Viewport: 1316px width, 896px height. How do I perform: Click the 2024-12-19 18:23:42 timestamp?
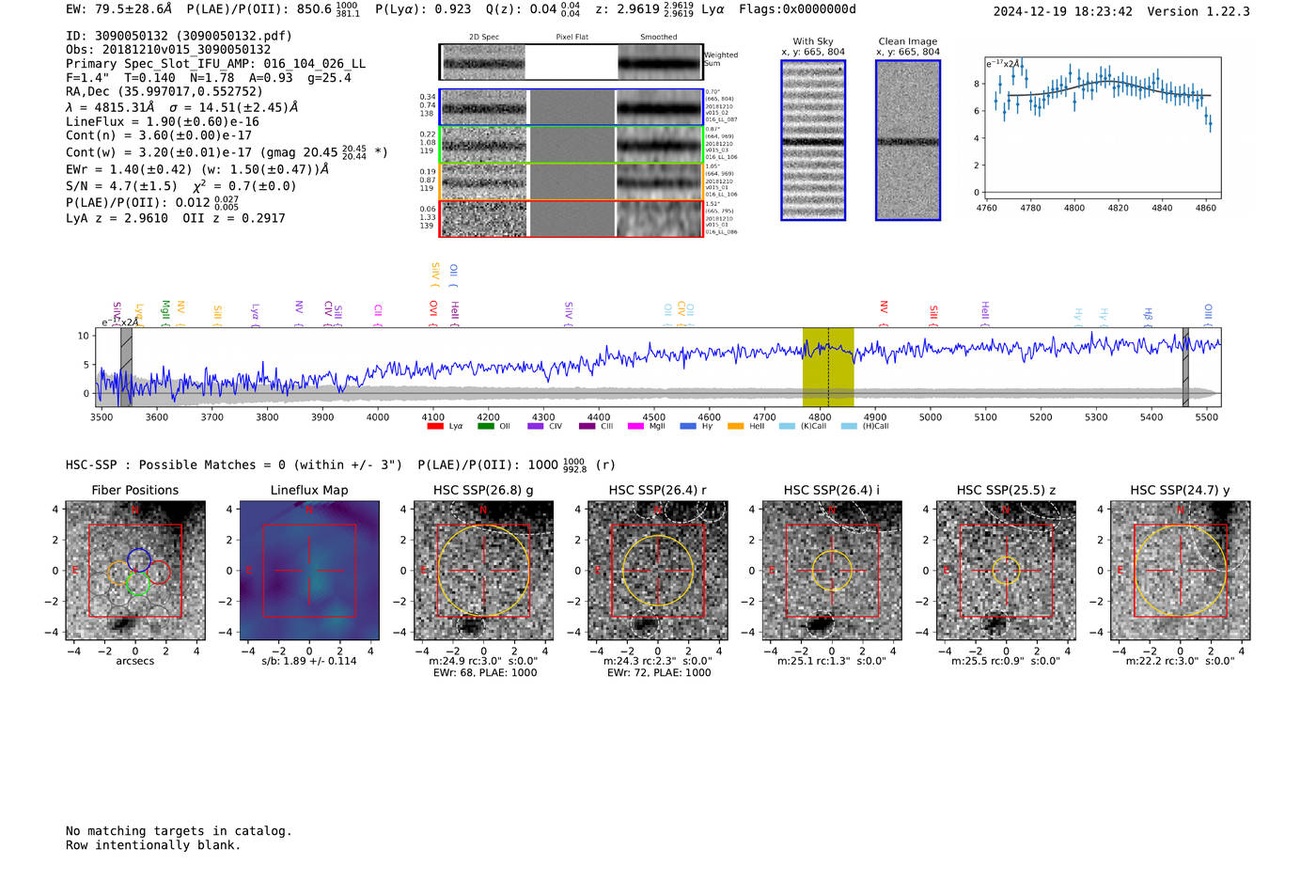coord(1063,11)
